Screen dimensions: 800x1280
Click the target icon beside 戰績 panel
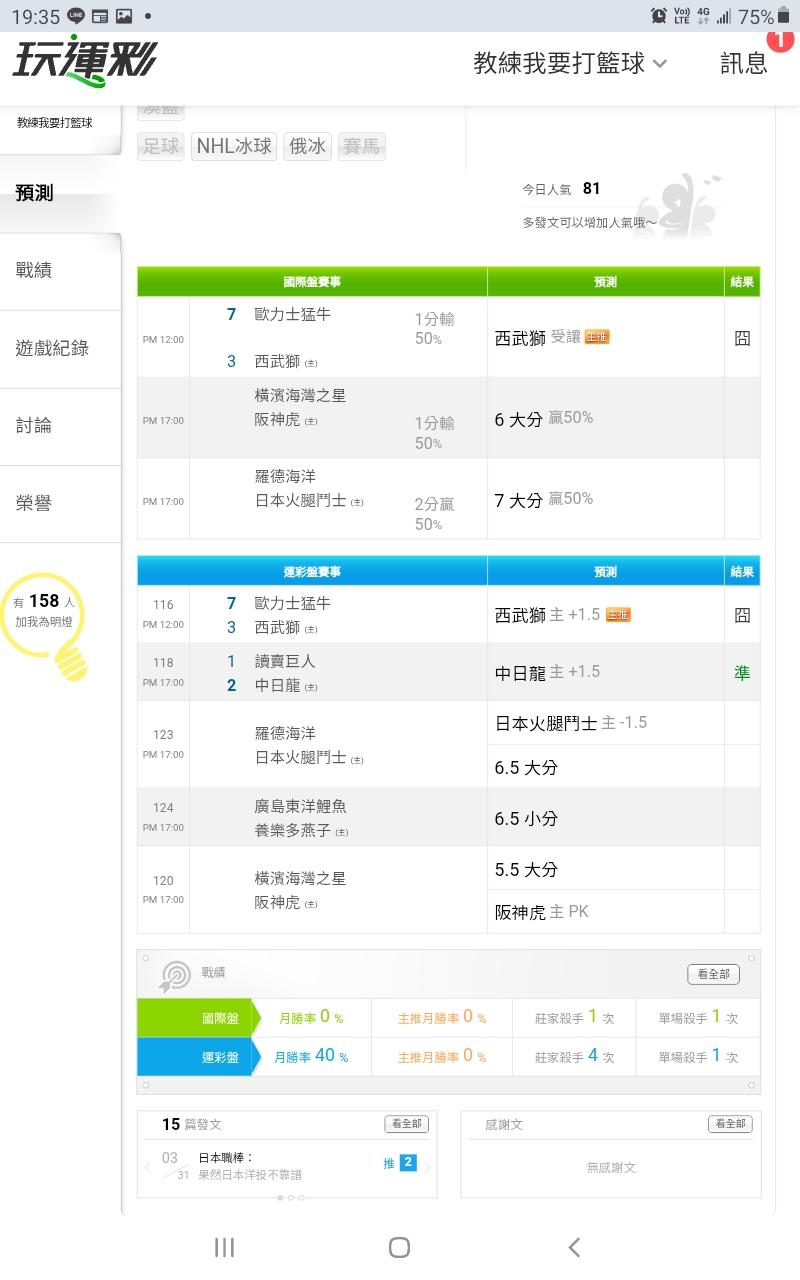(x=175, y=975)
